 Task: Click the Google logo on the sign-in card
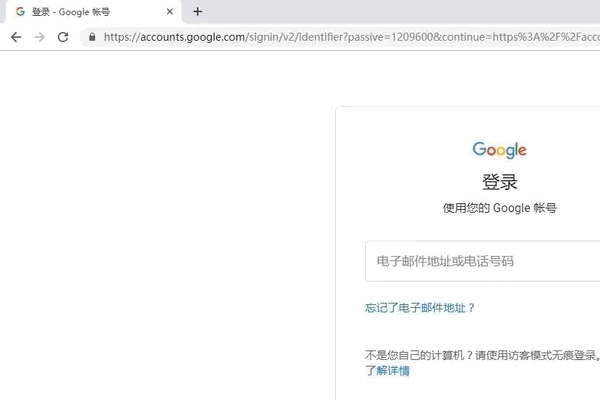499,150
